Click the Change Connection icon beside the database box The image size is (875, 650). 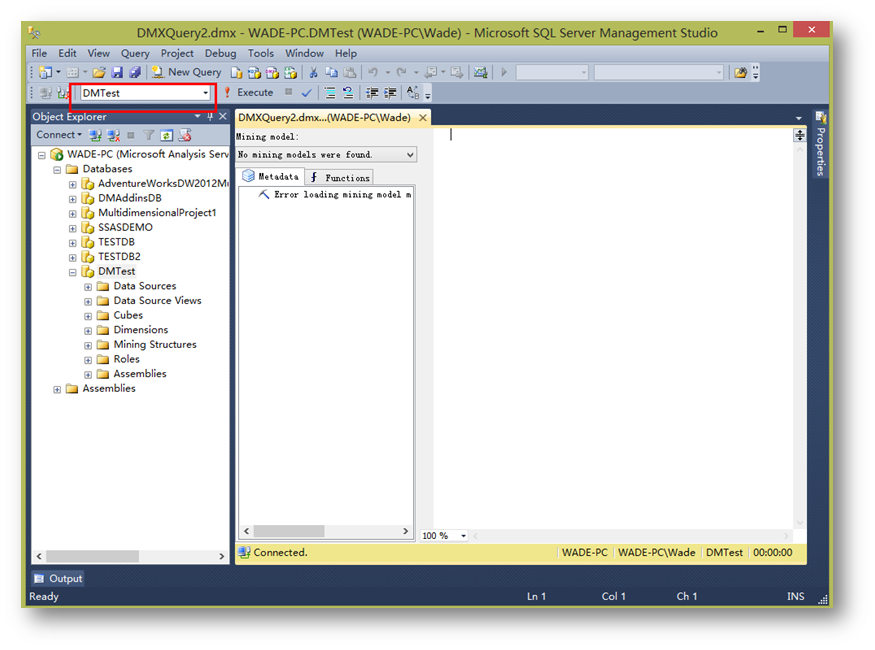[x=63, y=93]
